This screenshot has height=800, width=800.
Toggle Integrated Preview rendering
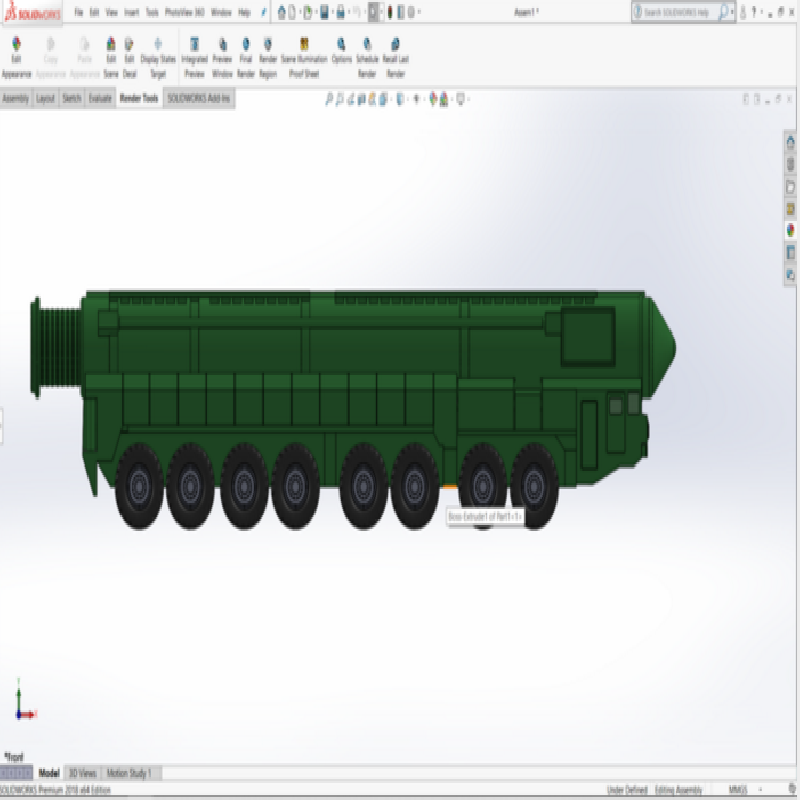194,57
